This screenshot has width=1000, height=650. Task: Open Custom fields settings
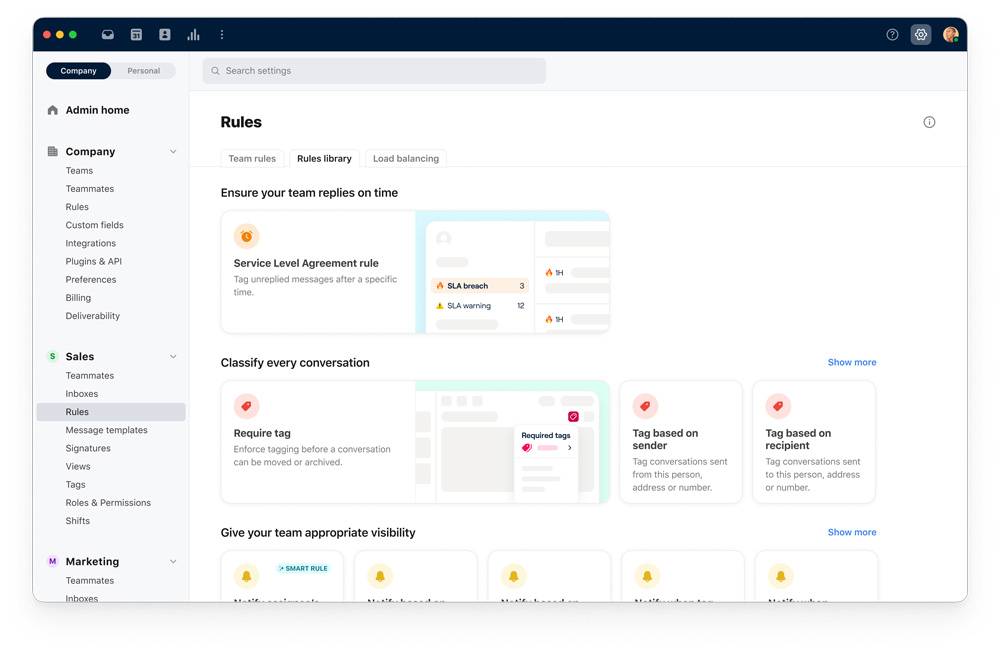click(94, 225)
